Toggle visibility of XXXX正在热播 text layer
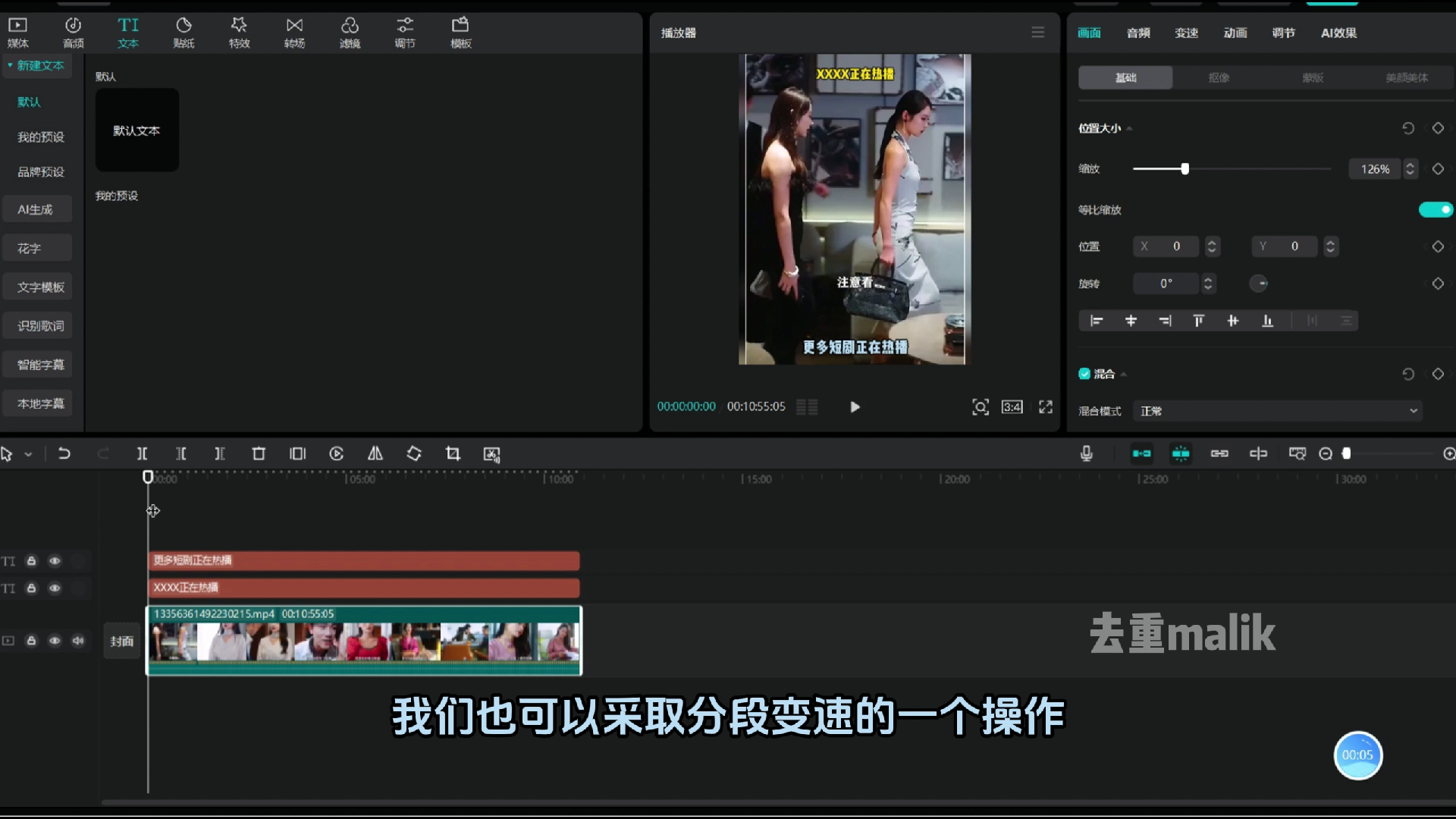The height and width of the screenshot is (819, 1456). [55, 588]
